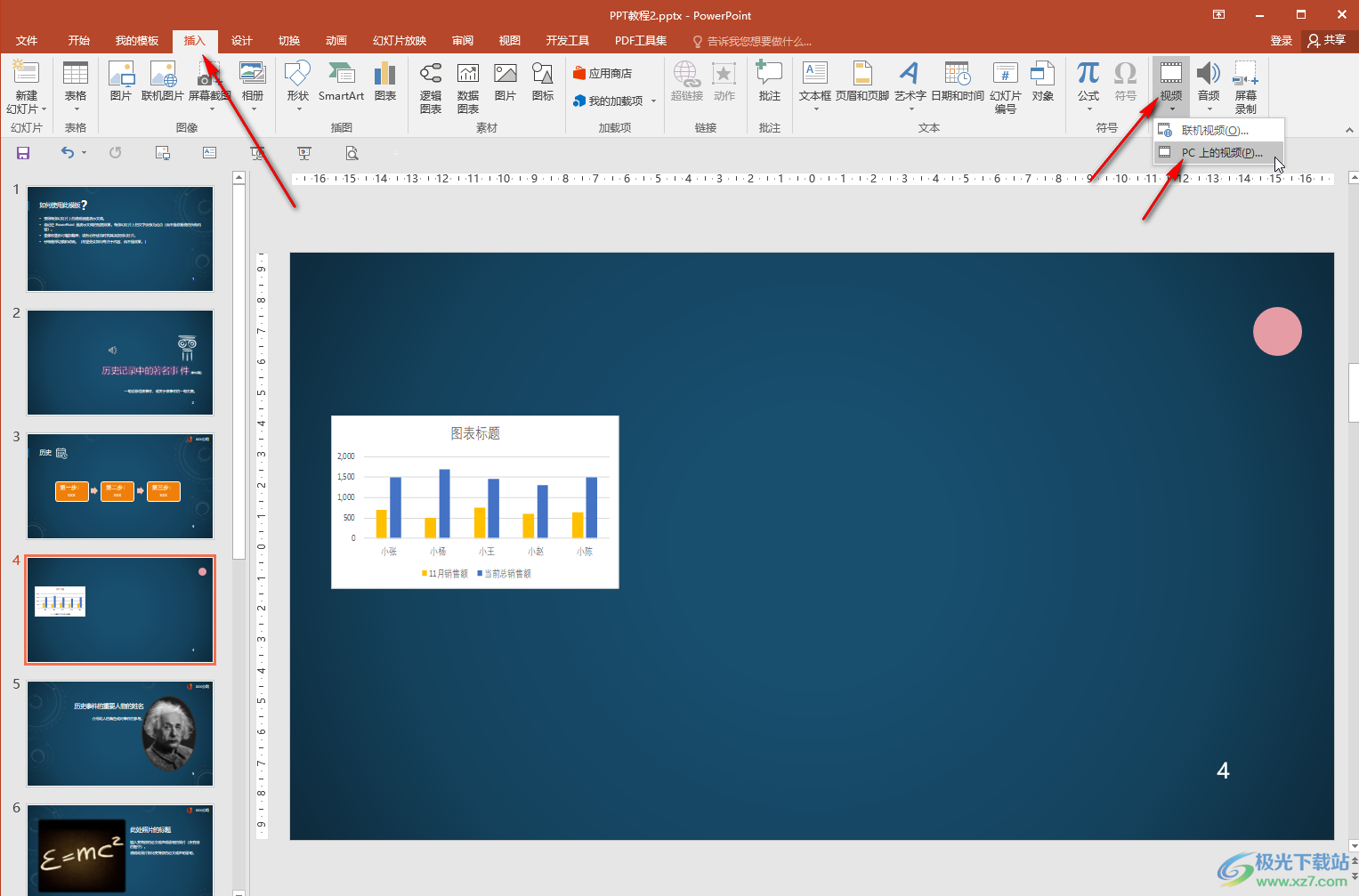Screen dimensions: 1359x896
Task: Expand the My Add-ins (我的加载项) dropdown
Action: tap(653, 101)
